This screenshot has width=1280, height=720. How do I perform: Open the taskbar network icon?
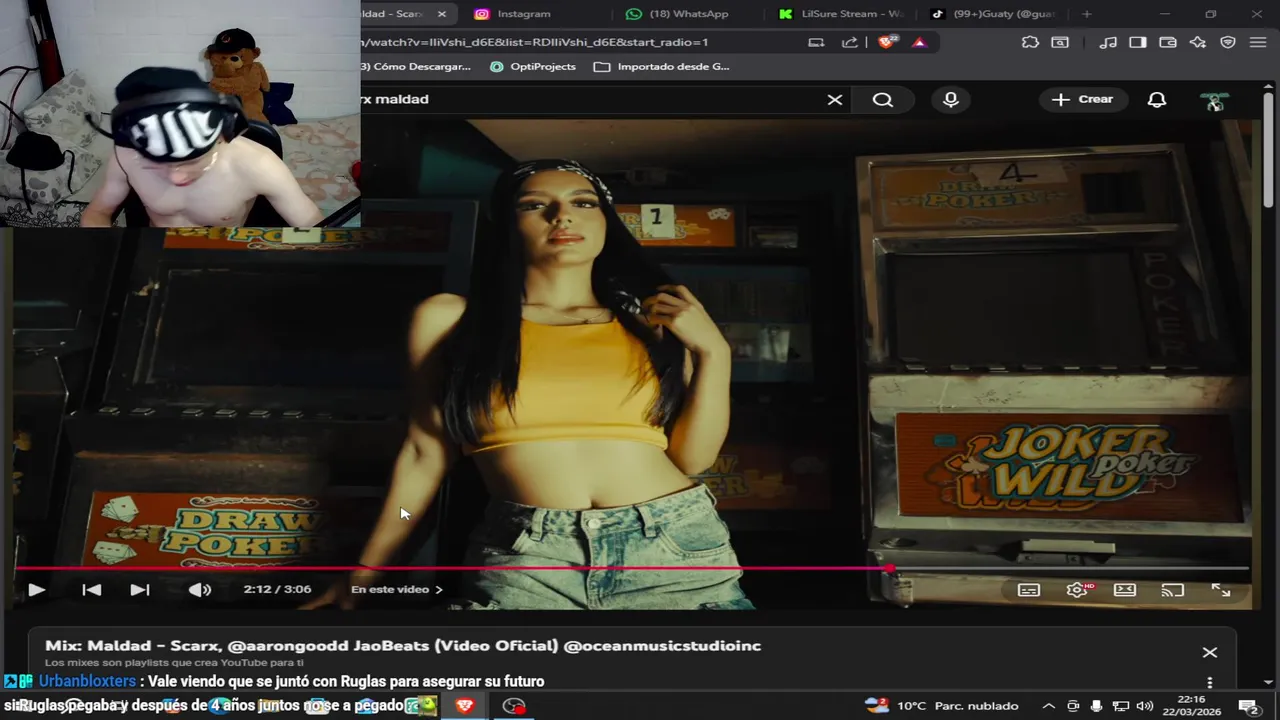1121,706
